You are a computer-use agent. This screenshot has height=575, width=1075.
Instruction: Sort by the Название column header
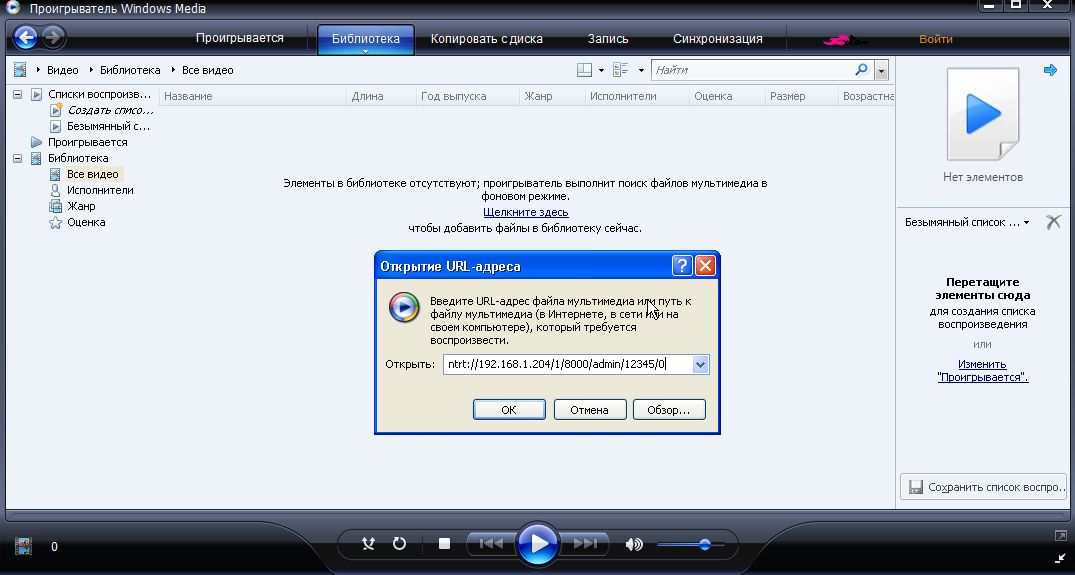tap(253, 96)
